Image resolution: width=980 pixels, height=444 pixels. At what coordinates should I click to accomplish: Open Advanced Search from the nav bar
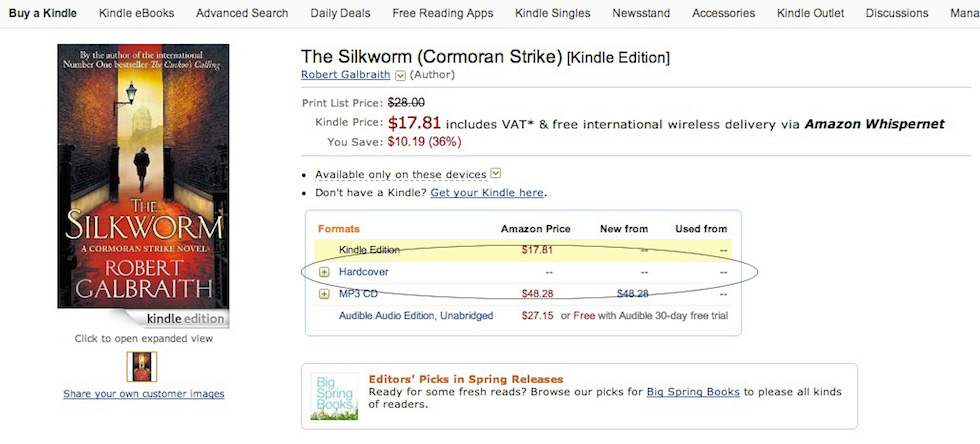[x=242, y=13]
